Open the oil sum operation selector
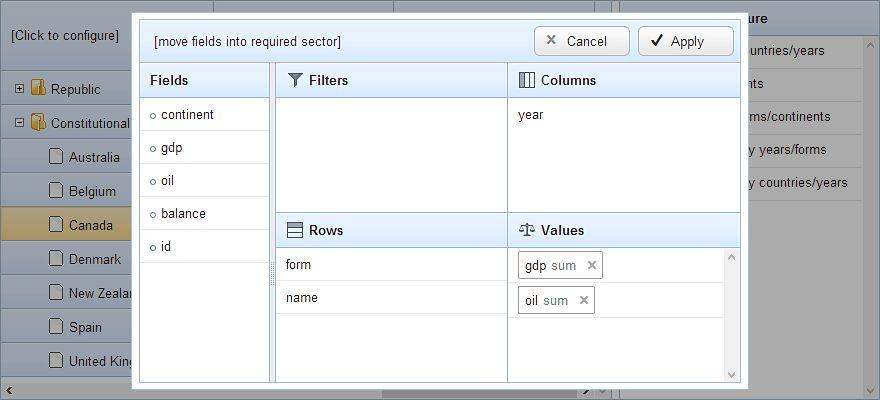The height and width of the screenshot is (400, 880). [556, 300]
